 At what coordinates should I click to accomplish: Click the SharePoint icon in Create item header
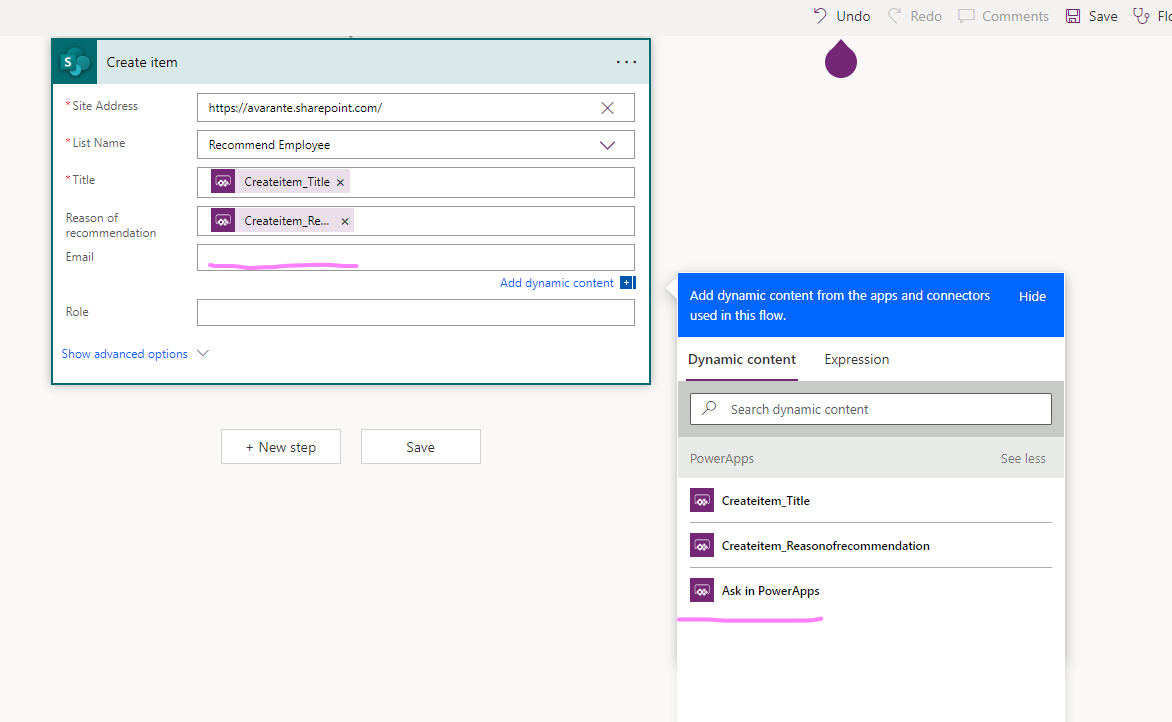pos(75,62)
